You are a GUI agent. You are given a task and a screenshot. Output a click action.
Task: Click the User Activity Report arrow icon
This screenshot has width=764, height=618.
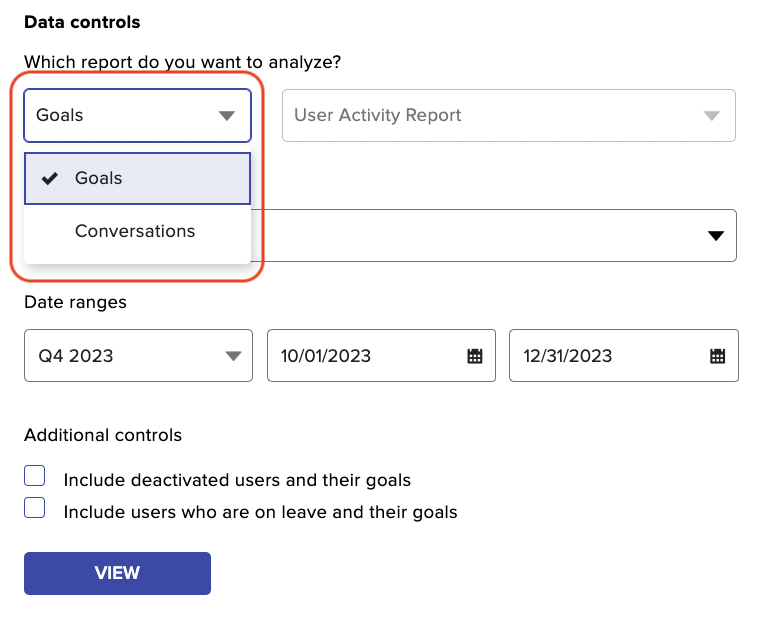711,116
